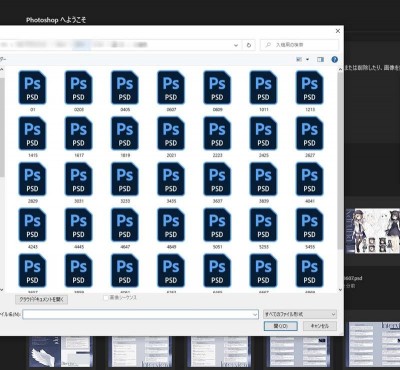Select the PSD file named 4647
400x370 pixels.
[125, 228]
